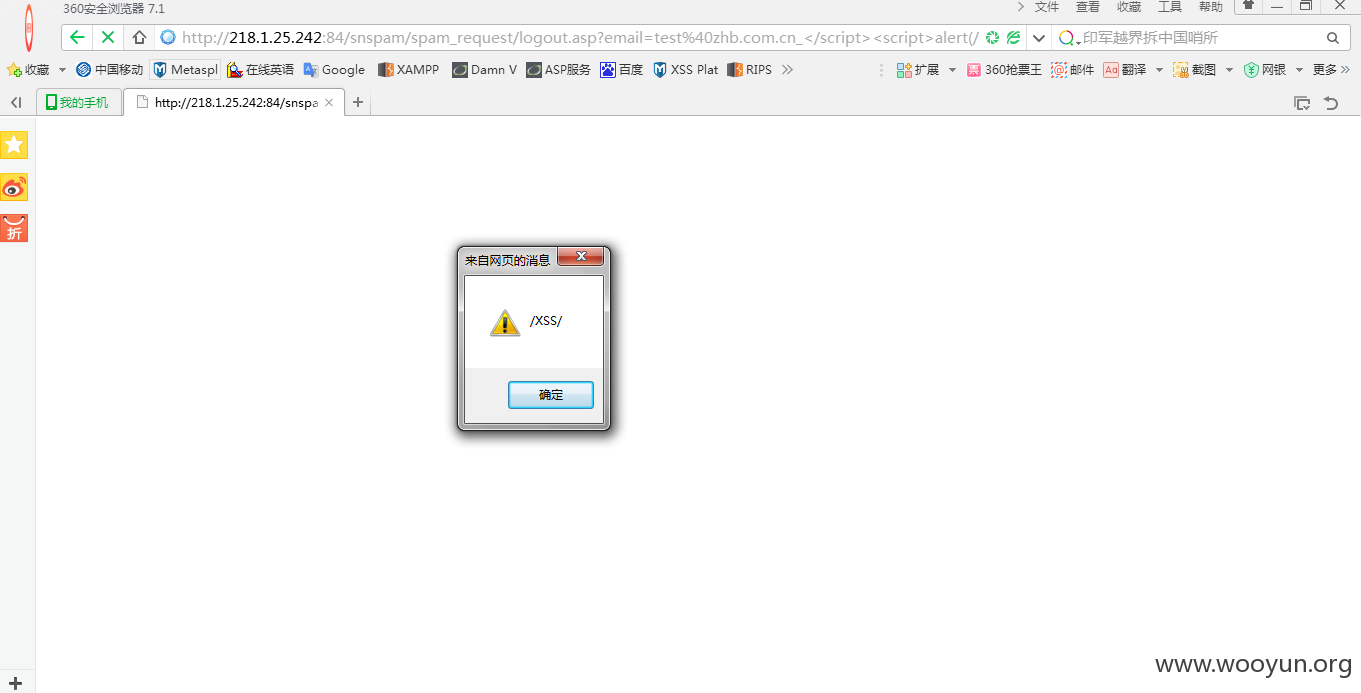This screenshot has height=693, width=1361.
Task: Expand the 网银 dropdown arrow
Action: coord(1299,70)
